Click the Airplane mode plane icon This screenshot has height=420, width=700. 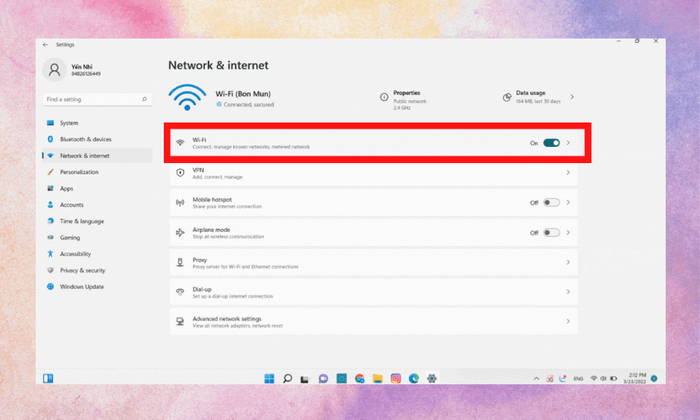pos(180,233)
